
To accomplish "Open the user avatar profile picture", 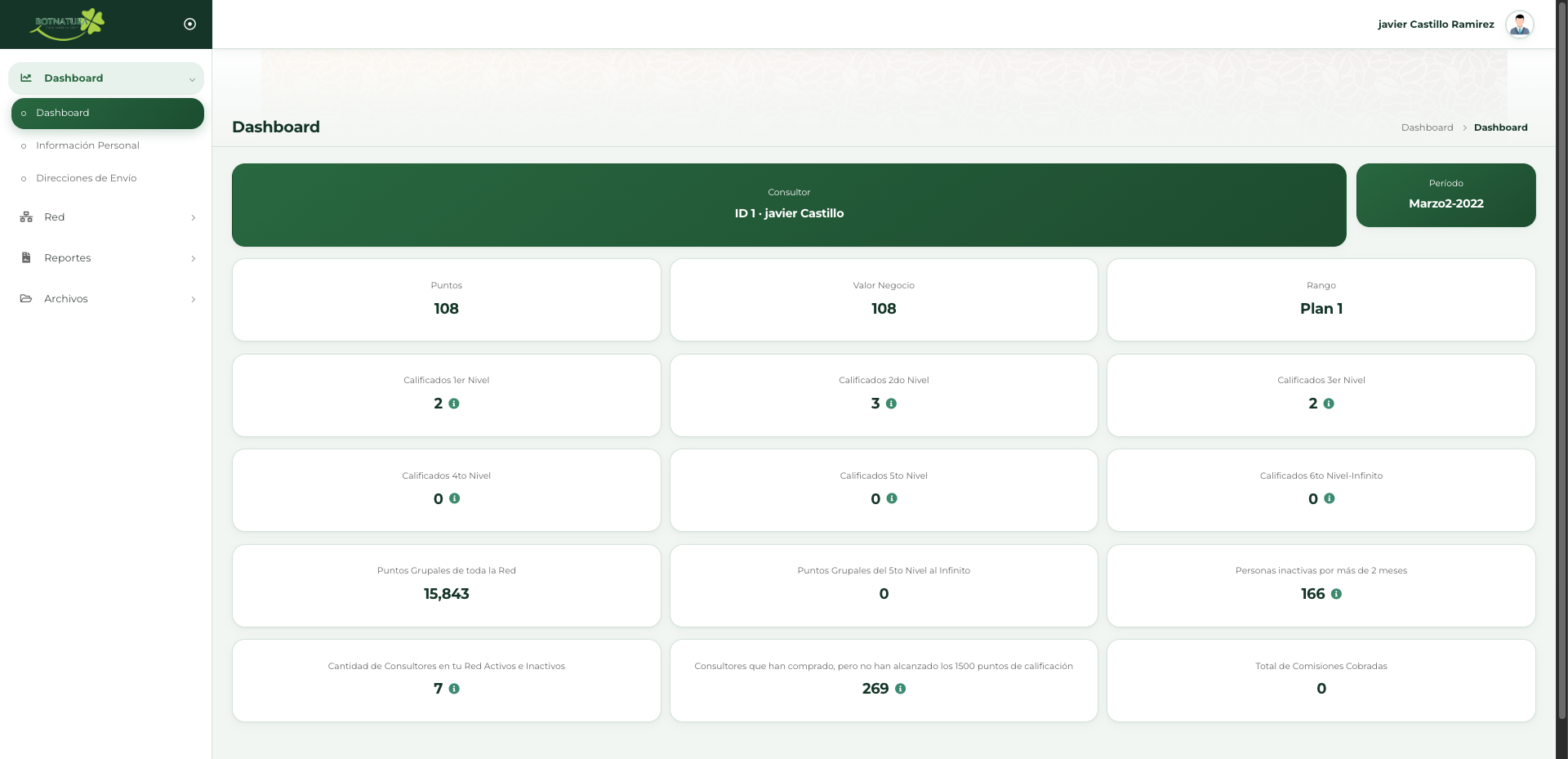I will [x=1520, y=25].
